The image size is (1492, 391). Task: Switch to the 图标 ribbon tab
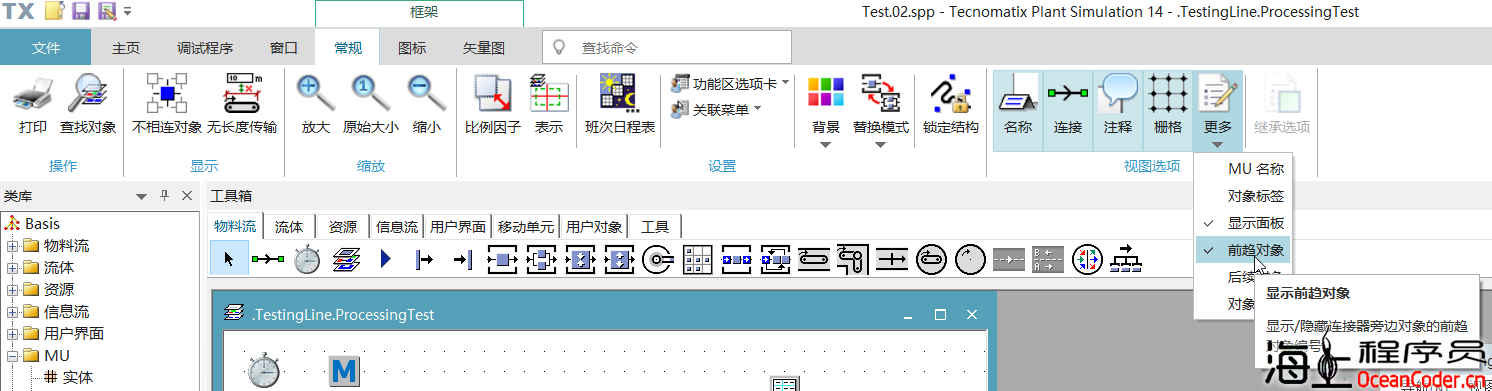point(411,47)
